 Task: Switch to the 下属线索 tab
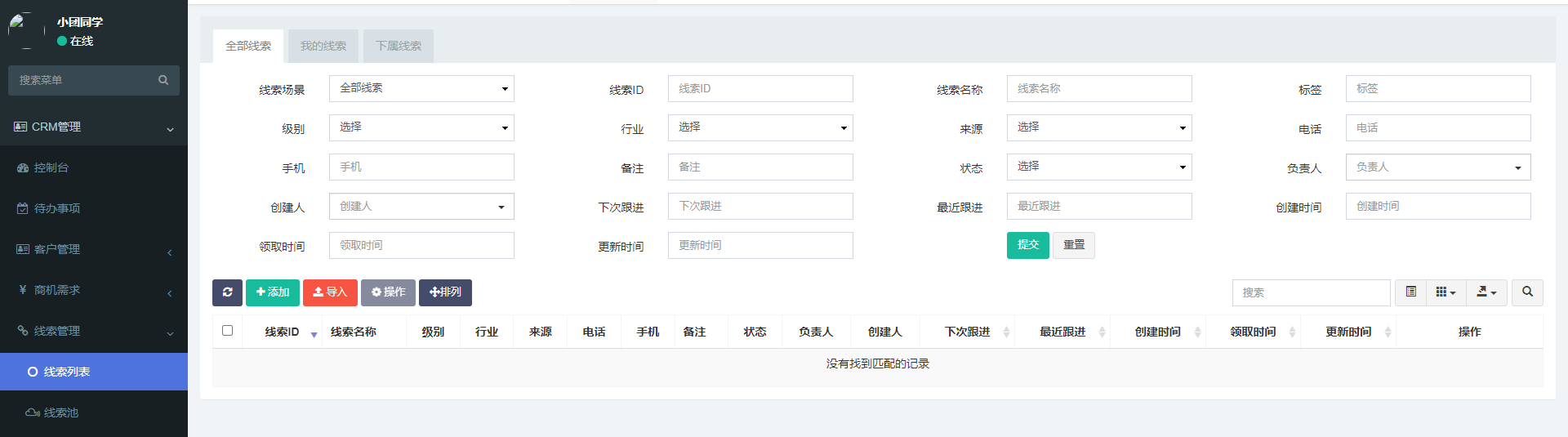[399, 46]
